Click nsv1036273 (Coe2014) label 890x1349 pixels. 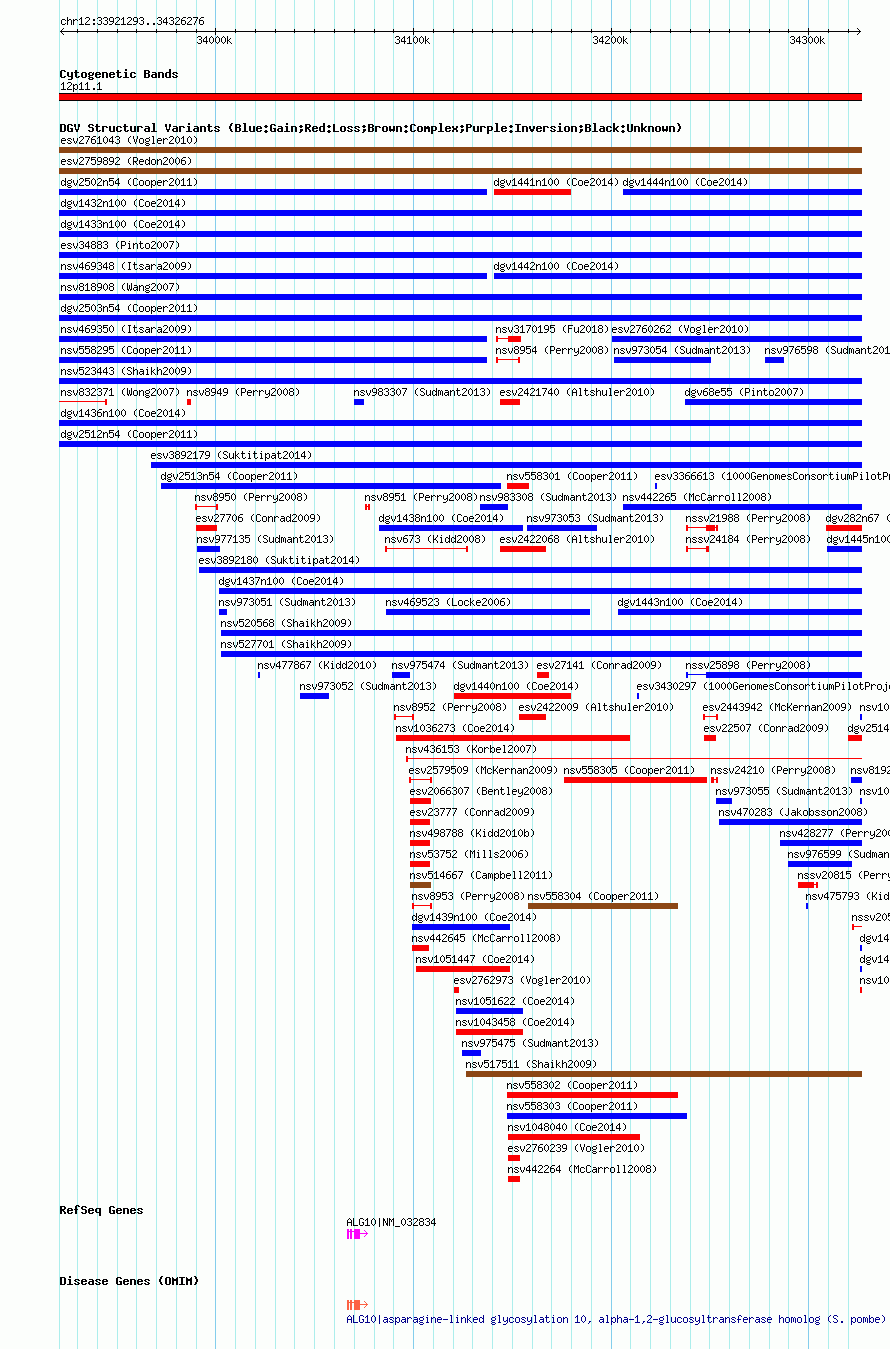[455, 728]
